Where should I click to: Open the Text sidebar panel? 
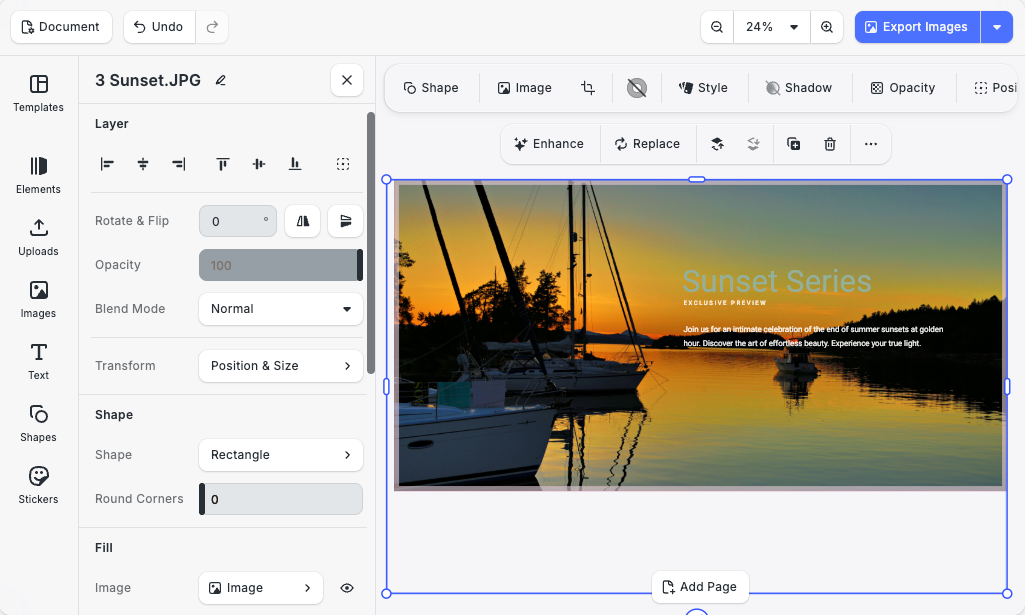(39, 361)
